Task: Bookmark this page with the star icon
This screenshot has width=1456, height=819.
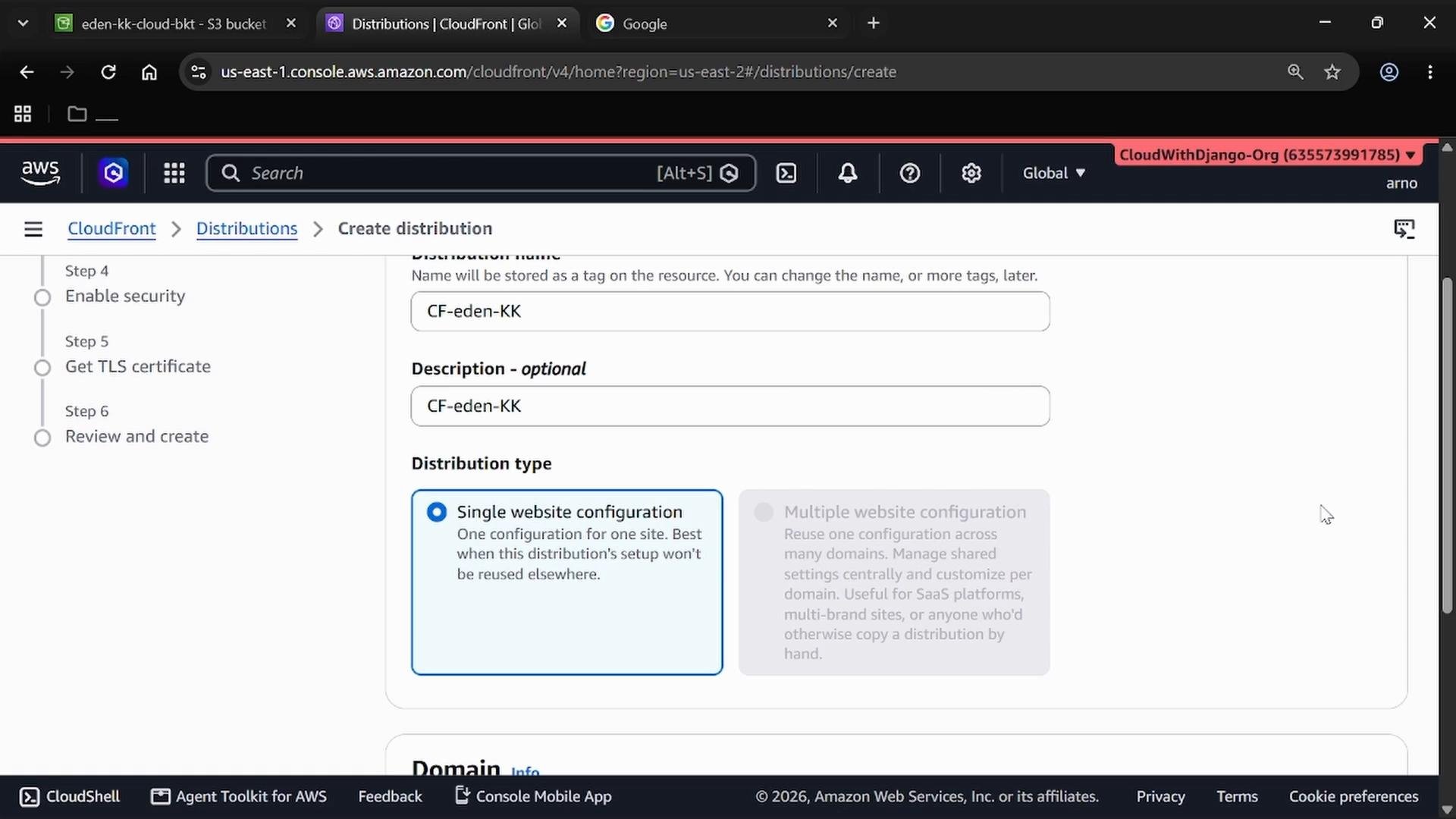Action: (x=1332, y=72)
